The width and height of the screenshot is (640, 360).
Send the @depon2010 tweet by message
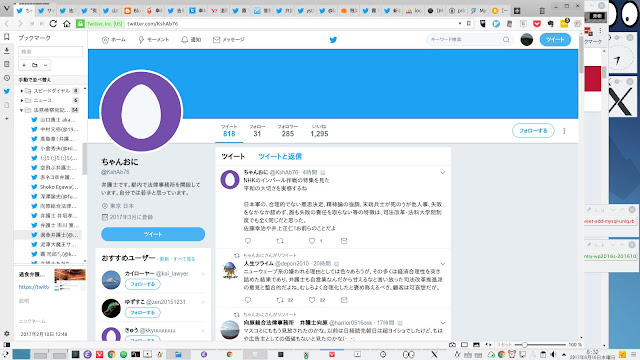(x=344, y=300)
